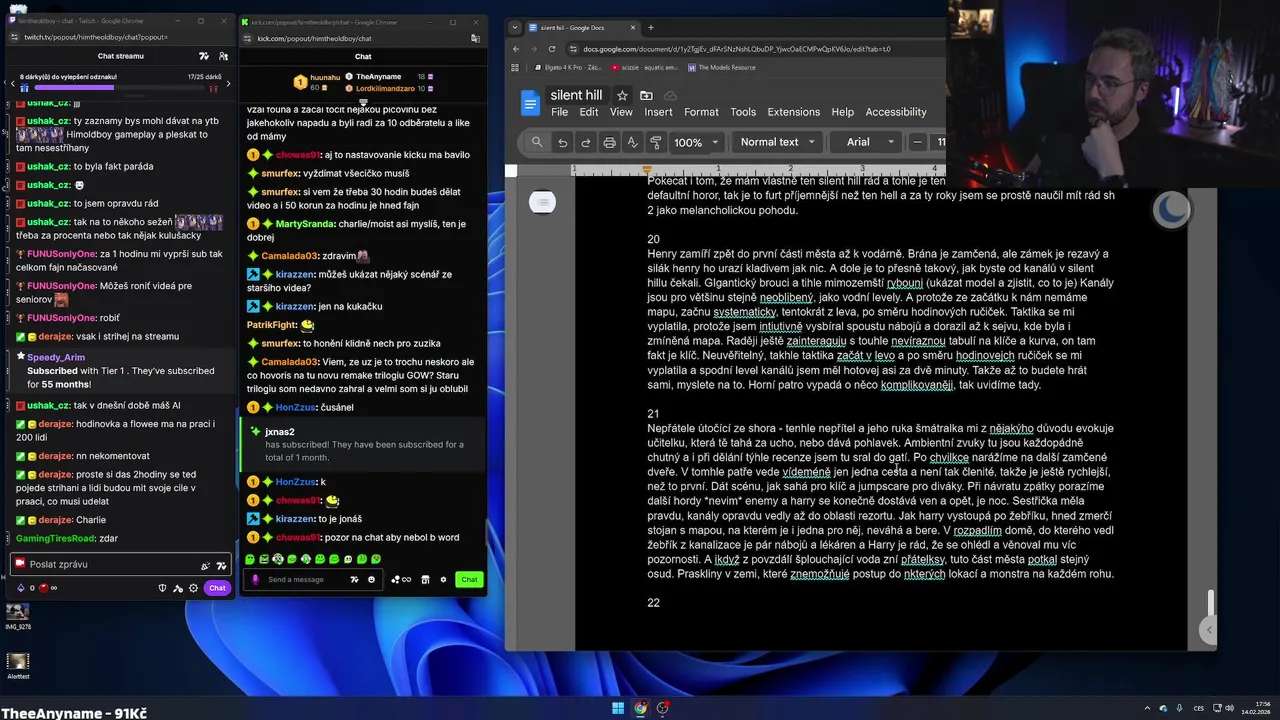Viewport: 1280px width, 720px height.
Task: Open the Normal text style dropdown
Action: [x=778, y=142]
